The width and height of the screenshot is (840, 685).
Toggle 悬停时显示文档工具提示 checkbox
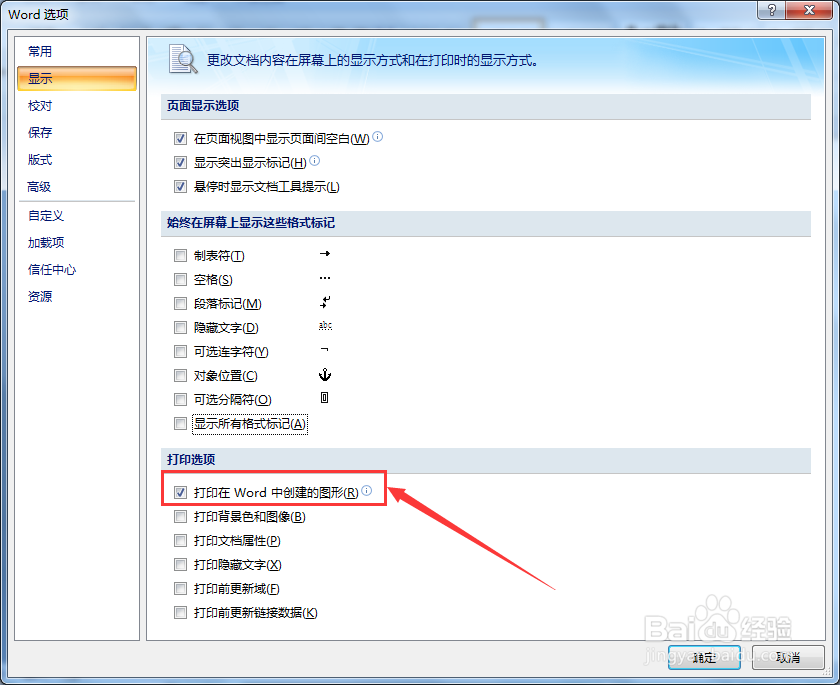click(x=181, y=186)
